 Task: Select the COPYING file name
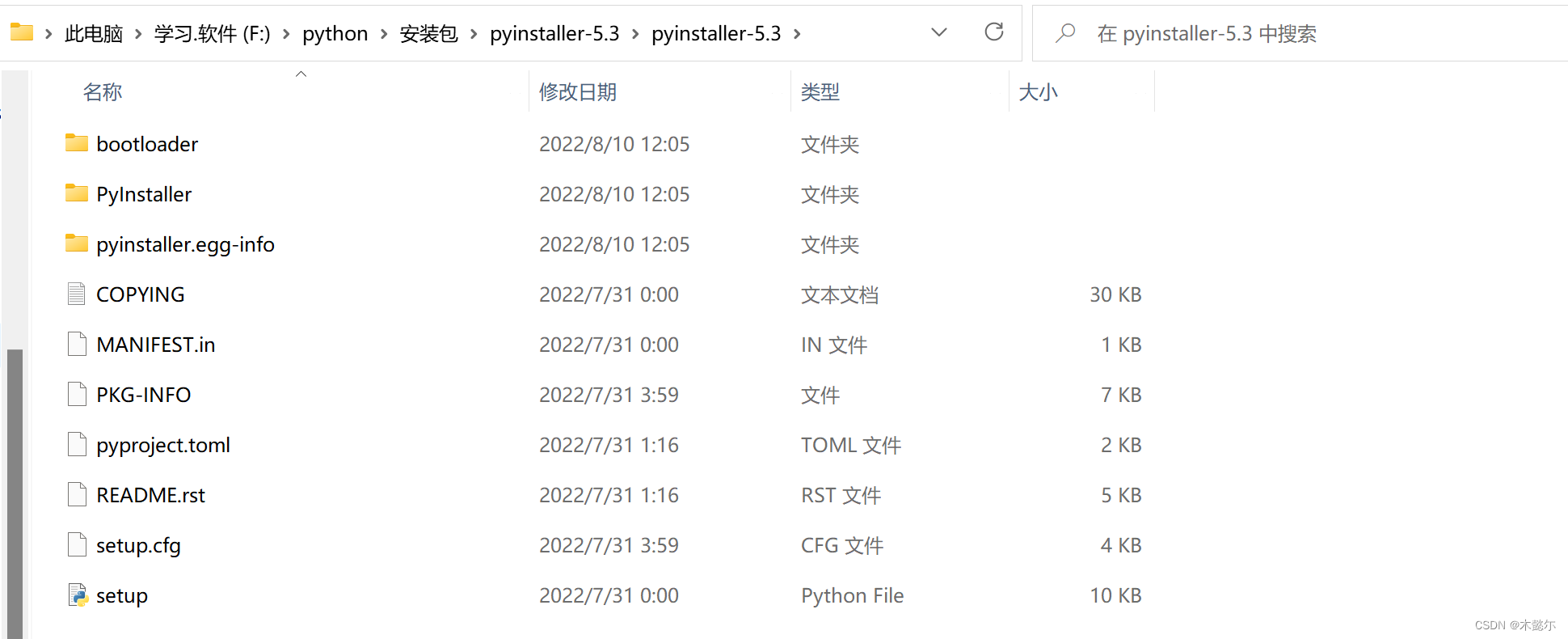141,294
